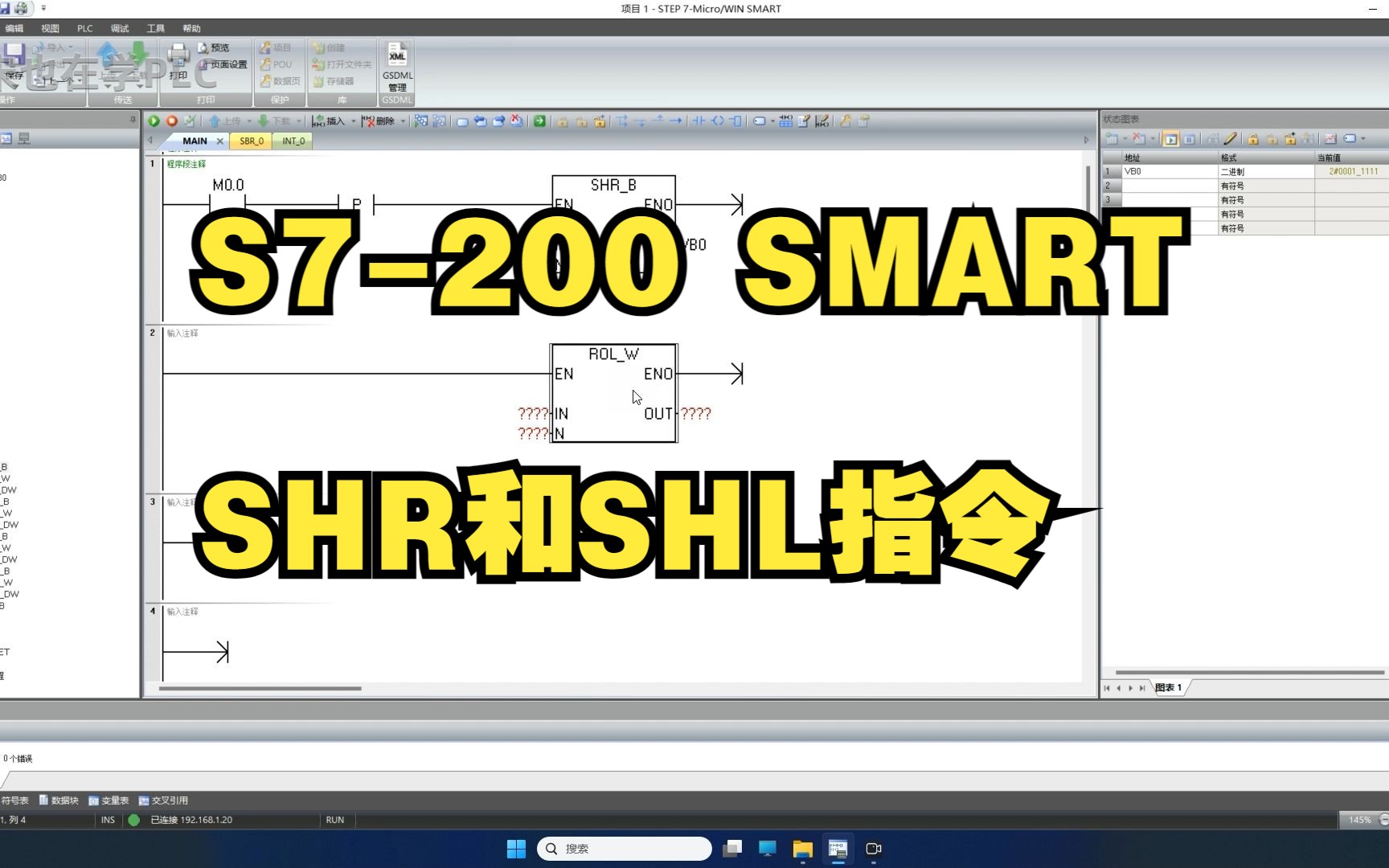Toggle the symbol addressing tag icon
1389x868 pixels.
tap(759, 121)
